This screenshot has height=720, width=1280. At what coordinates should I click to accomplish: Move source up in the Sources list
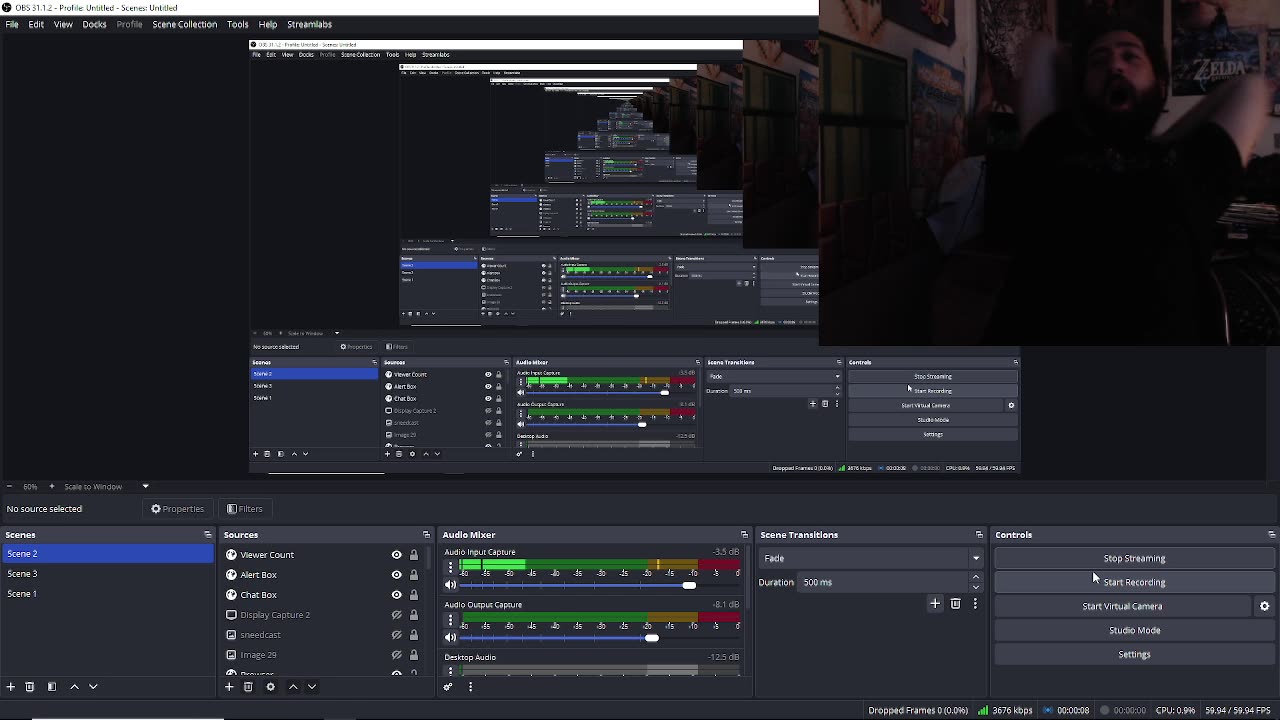pyautogui.click(x=293, y=687)
